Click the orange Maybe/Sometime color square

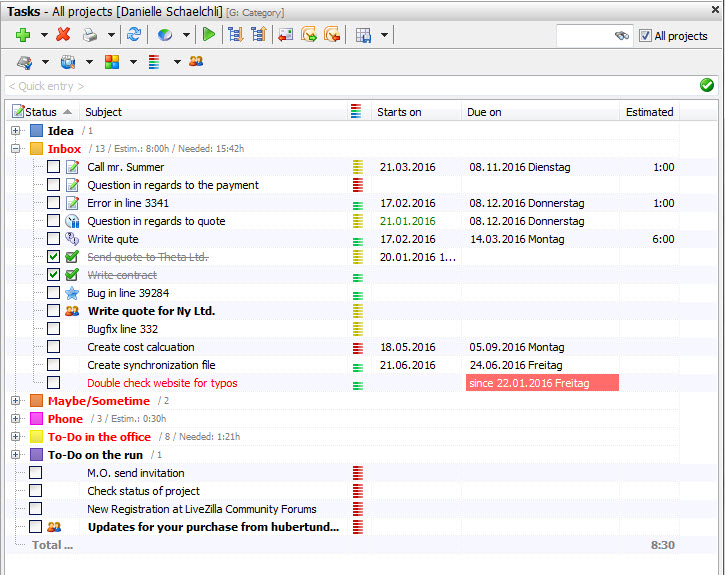(x=37, y=401)
